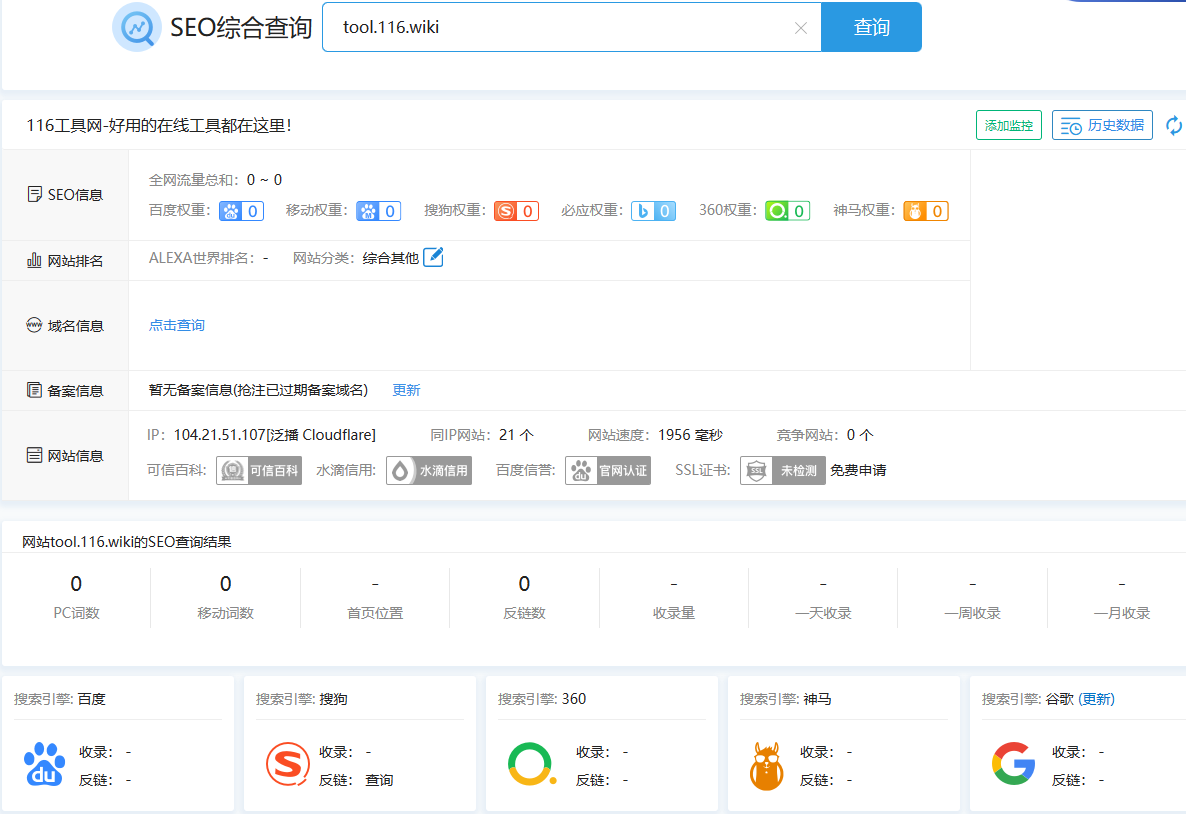Click the 免费申请 SSL certificate link
1186x814 pixels.
click(857, 471)
